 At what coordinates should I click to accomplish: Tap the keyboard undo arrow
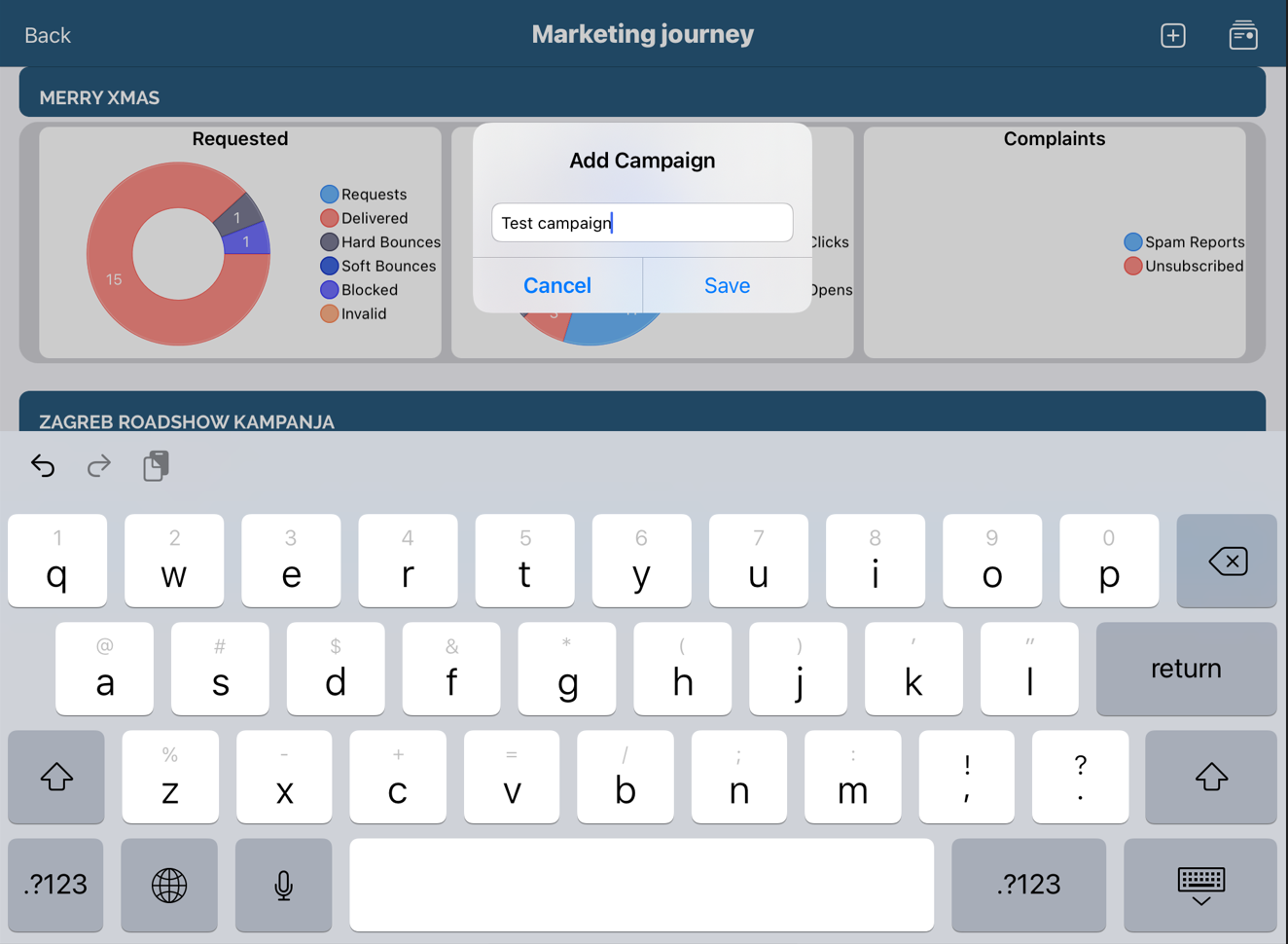(x=43, y=466)
